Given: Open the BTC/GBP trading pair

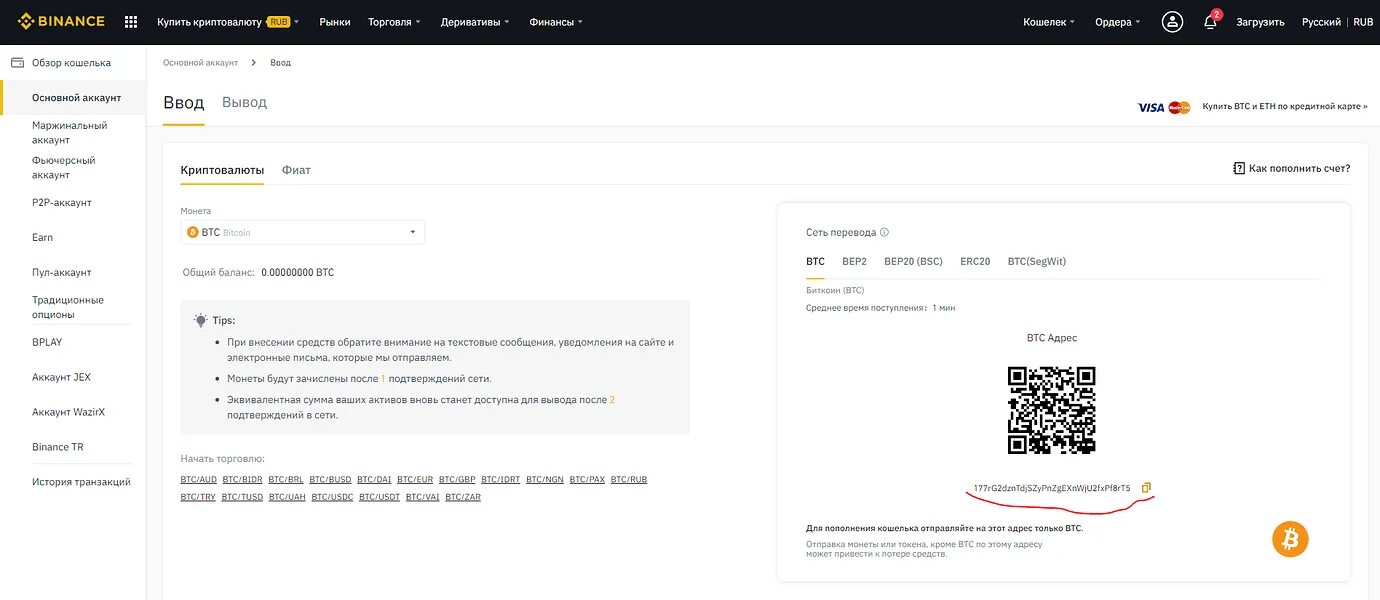Looking at the screenshot, I should [x=457, y=480].
